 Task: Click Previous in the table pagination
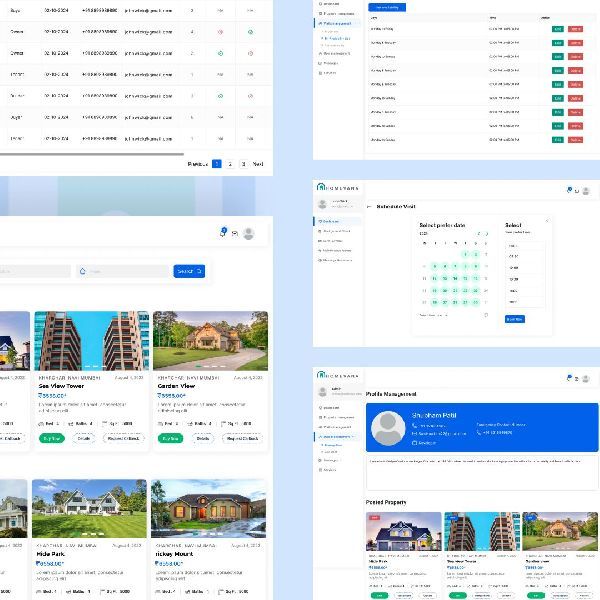tap(197, 163)
